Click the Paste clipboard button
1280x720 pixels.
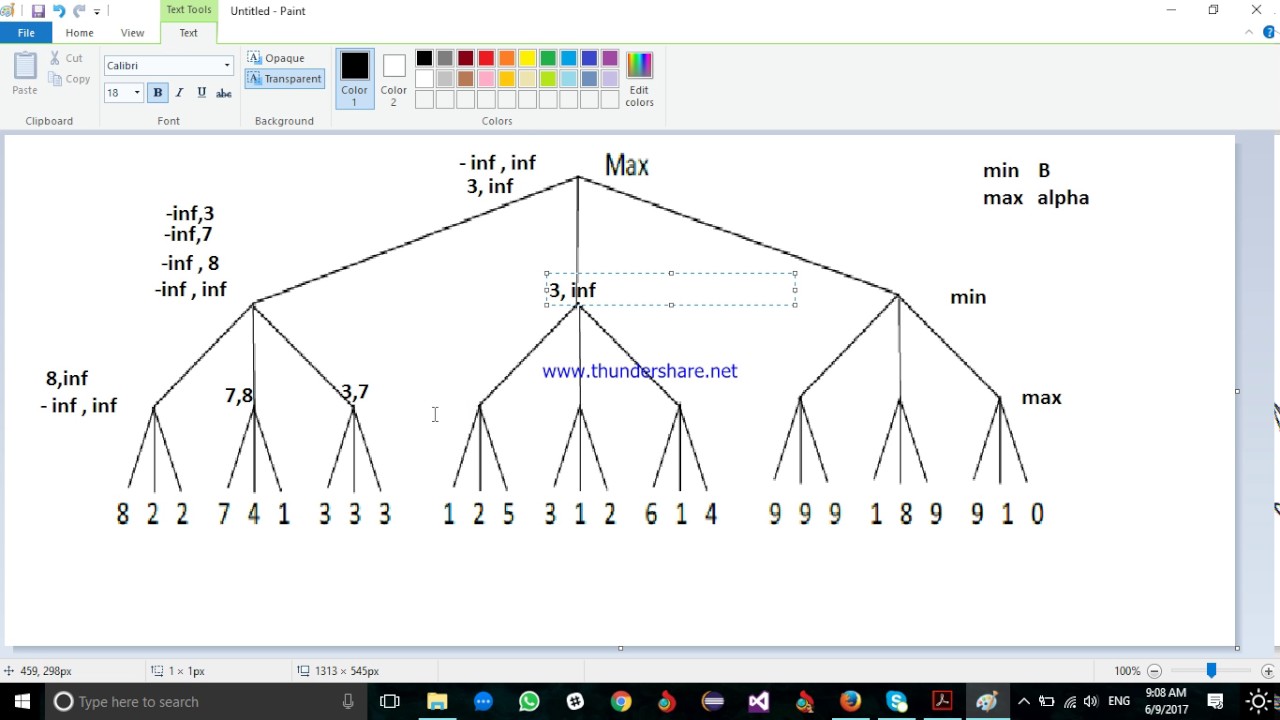pyautogui.click(x=25, y=74)
